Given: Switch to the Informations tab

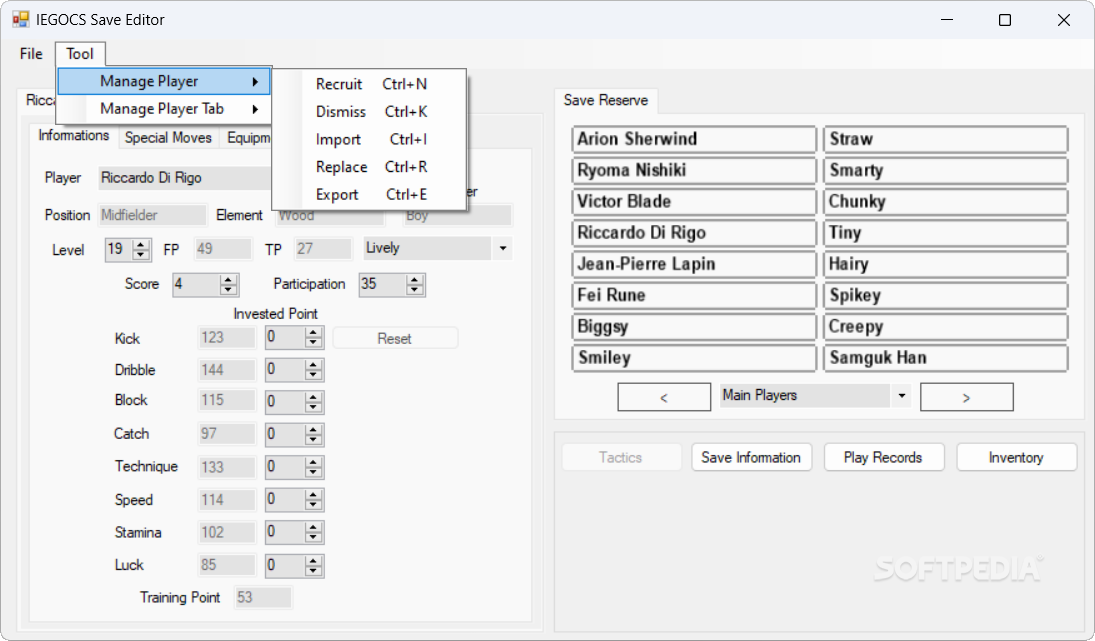Looking at the screenshot, I should pos(73,135).
